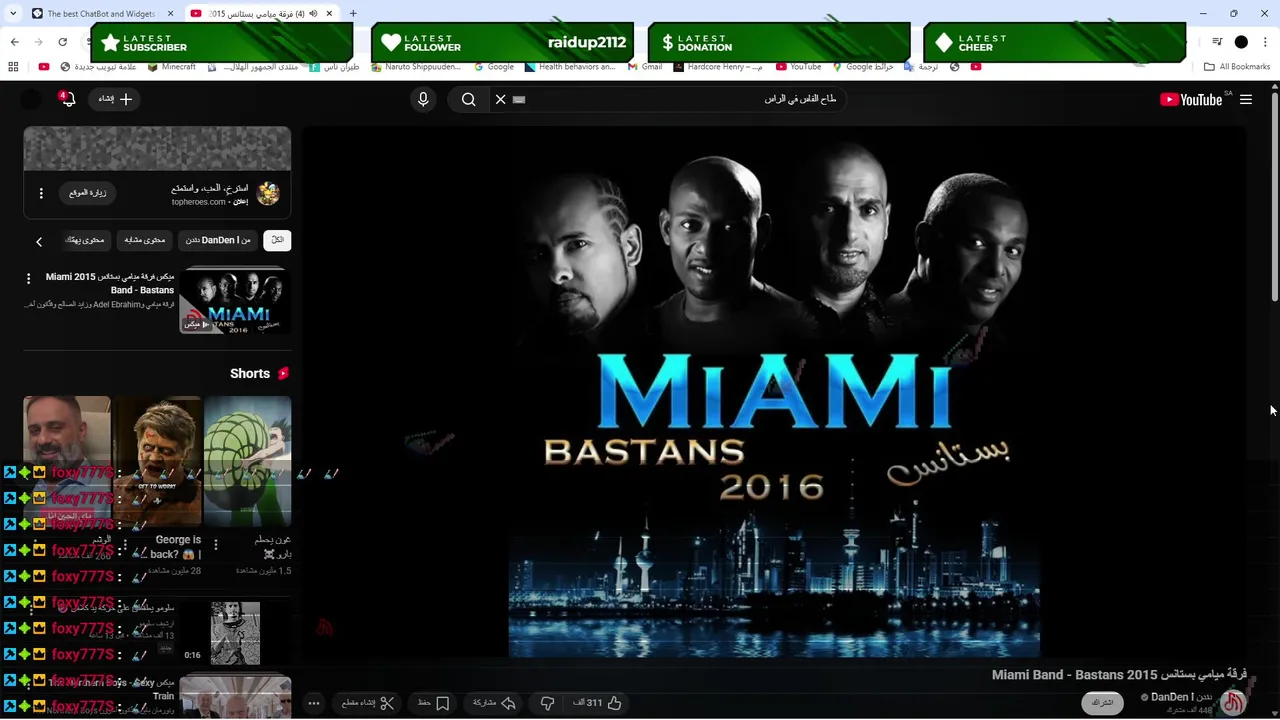
Task: Open the Naruto Shippuuden bookmark
Action: tap(416, 67)
